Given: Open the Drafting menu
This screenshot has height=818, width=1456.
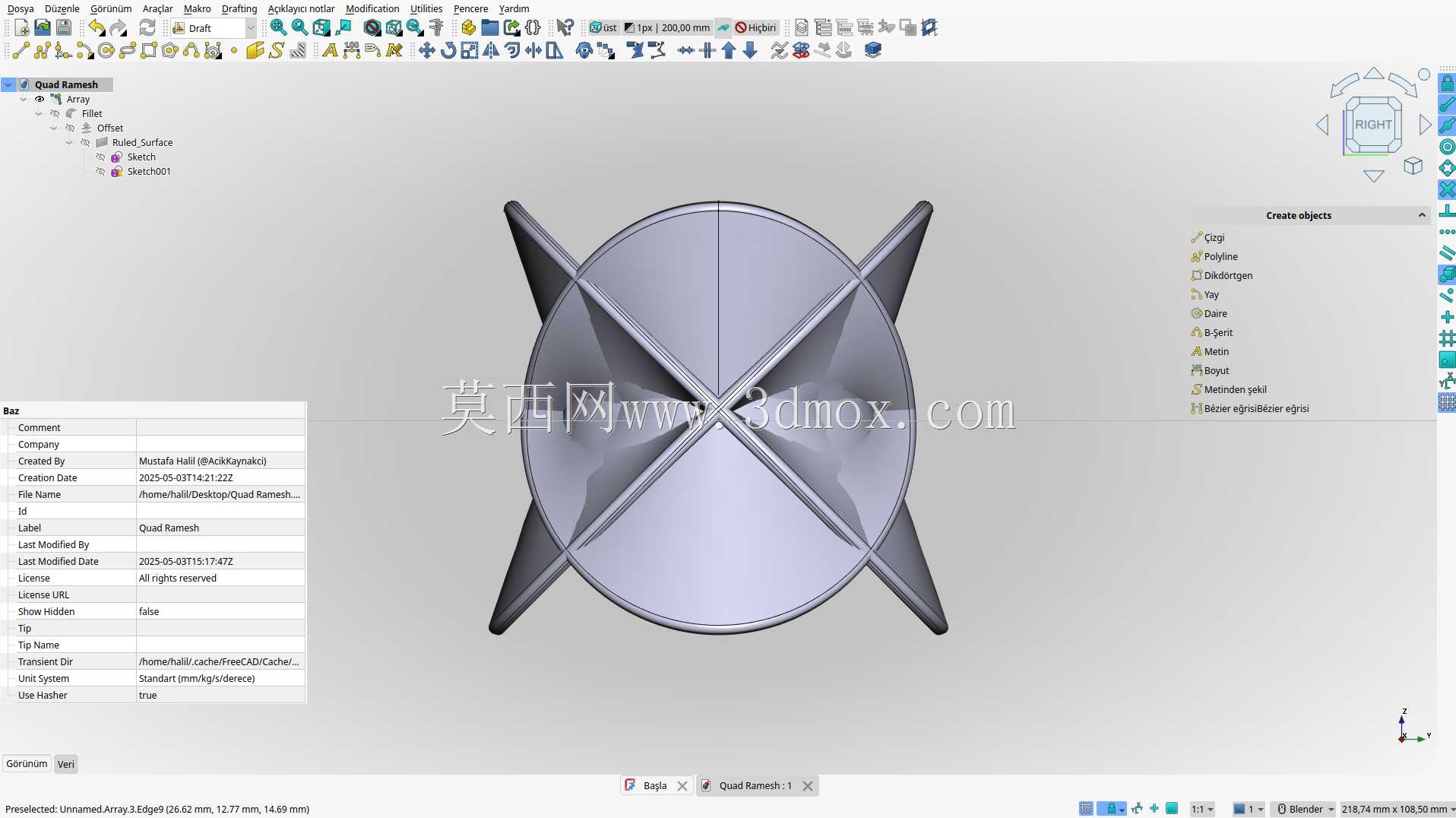Looking at the screenshot, I should 239,8.
